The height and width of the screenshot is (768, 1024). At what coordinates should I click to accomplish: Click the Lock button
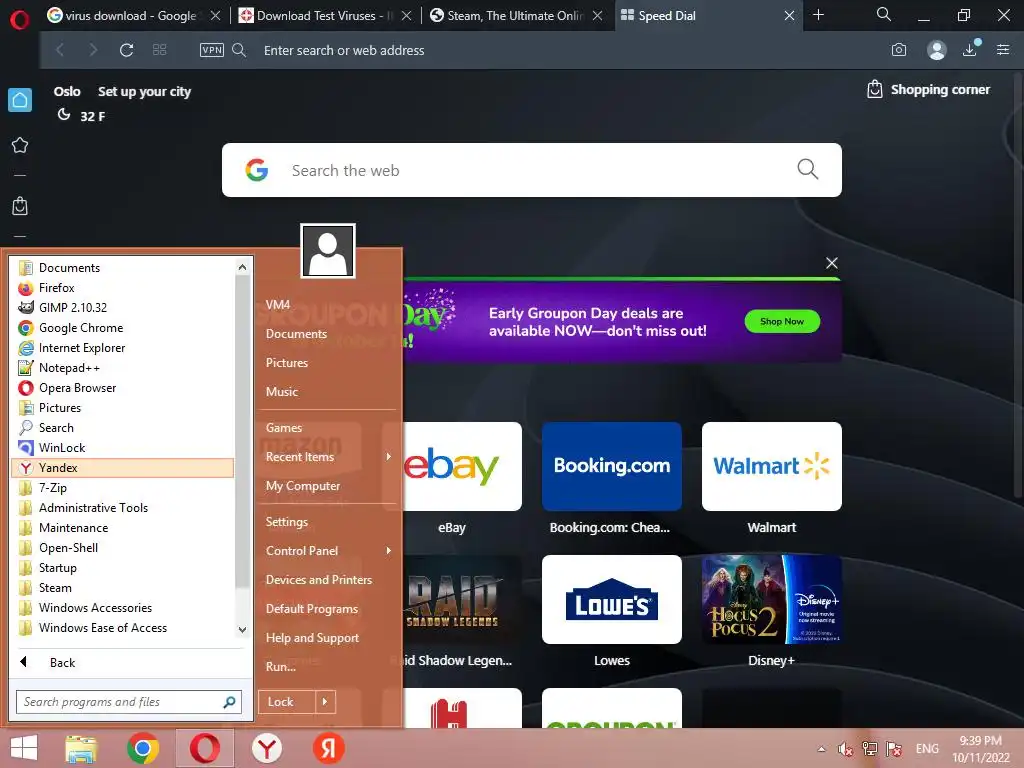[287, 702]
